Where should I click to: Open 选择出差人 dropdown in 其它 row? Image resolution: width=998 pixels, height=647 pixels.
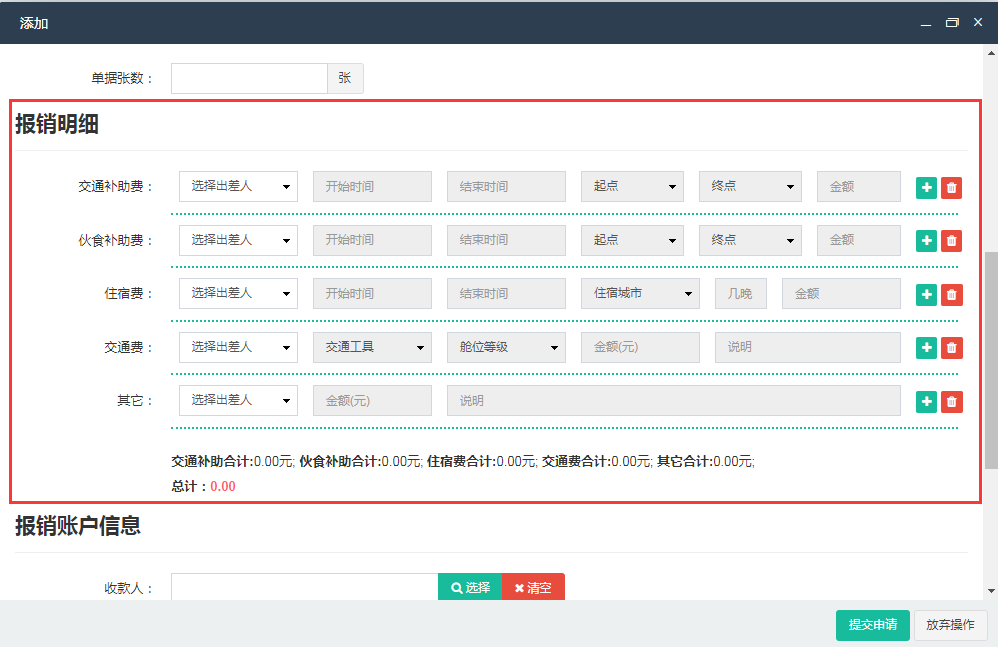coord(239,400)
